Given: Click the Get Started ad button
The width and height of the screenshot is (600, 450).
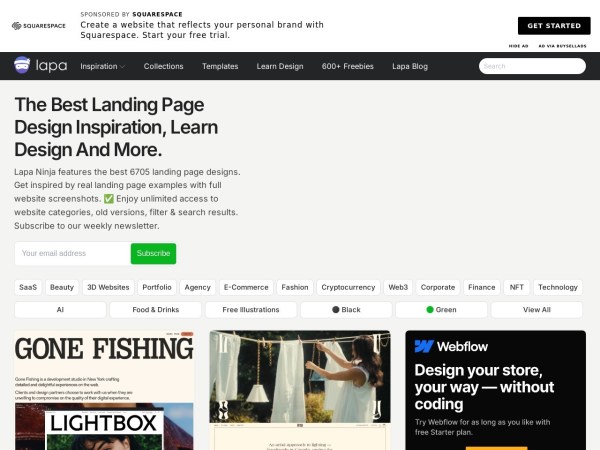Looking at the screenshot, I should [554, 26].
